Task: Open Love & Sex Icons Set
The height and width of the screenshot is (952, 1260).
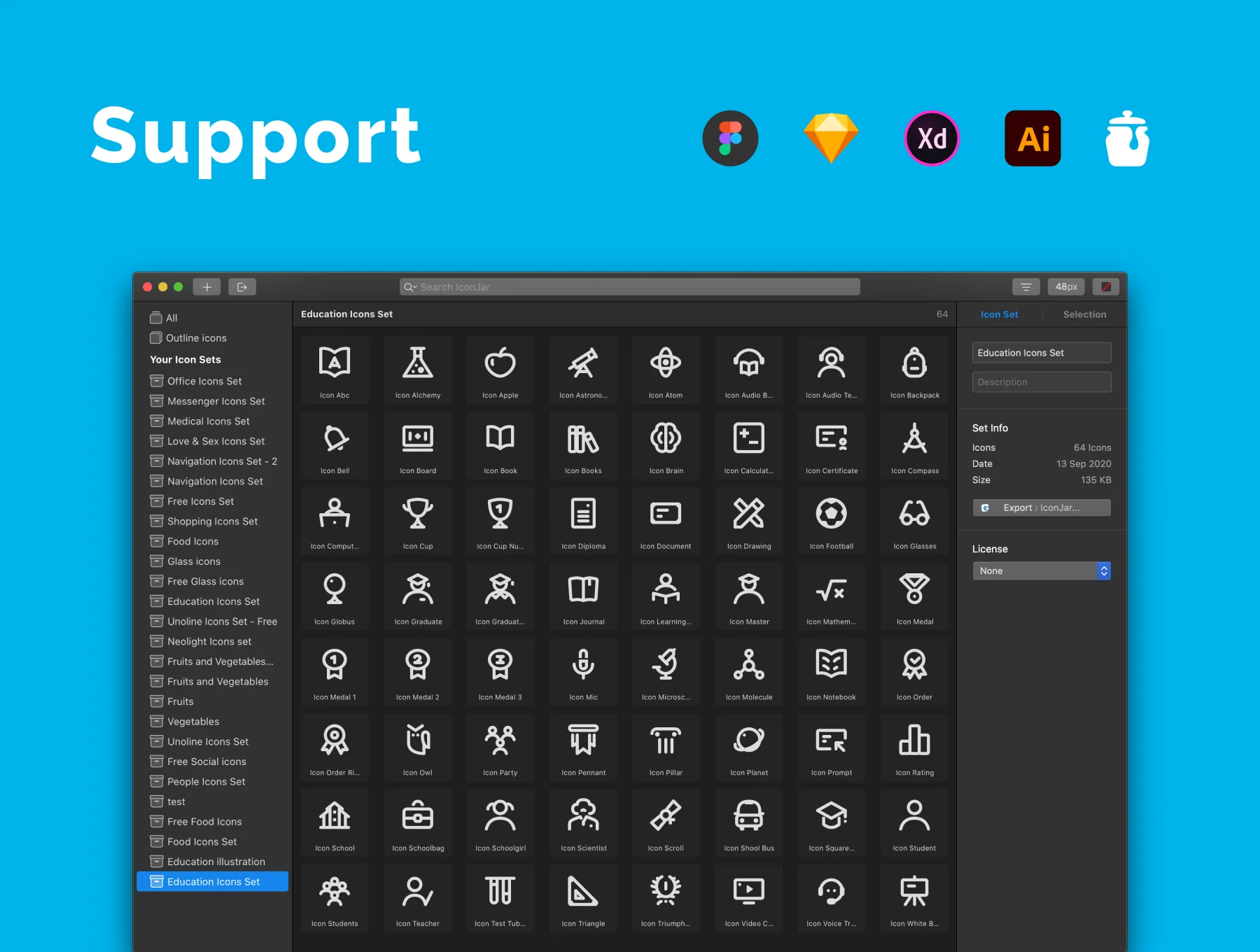Action: 213,441
